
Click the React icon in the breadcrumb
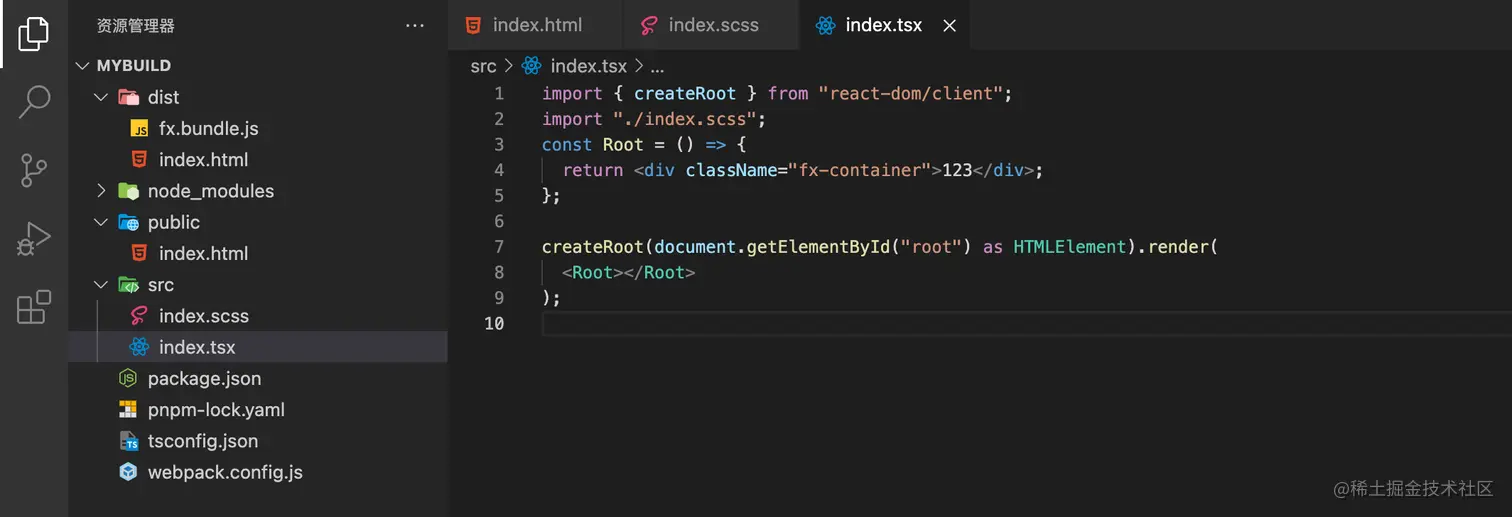531,66
